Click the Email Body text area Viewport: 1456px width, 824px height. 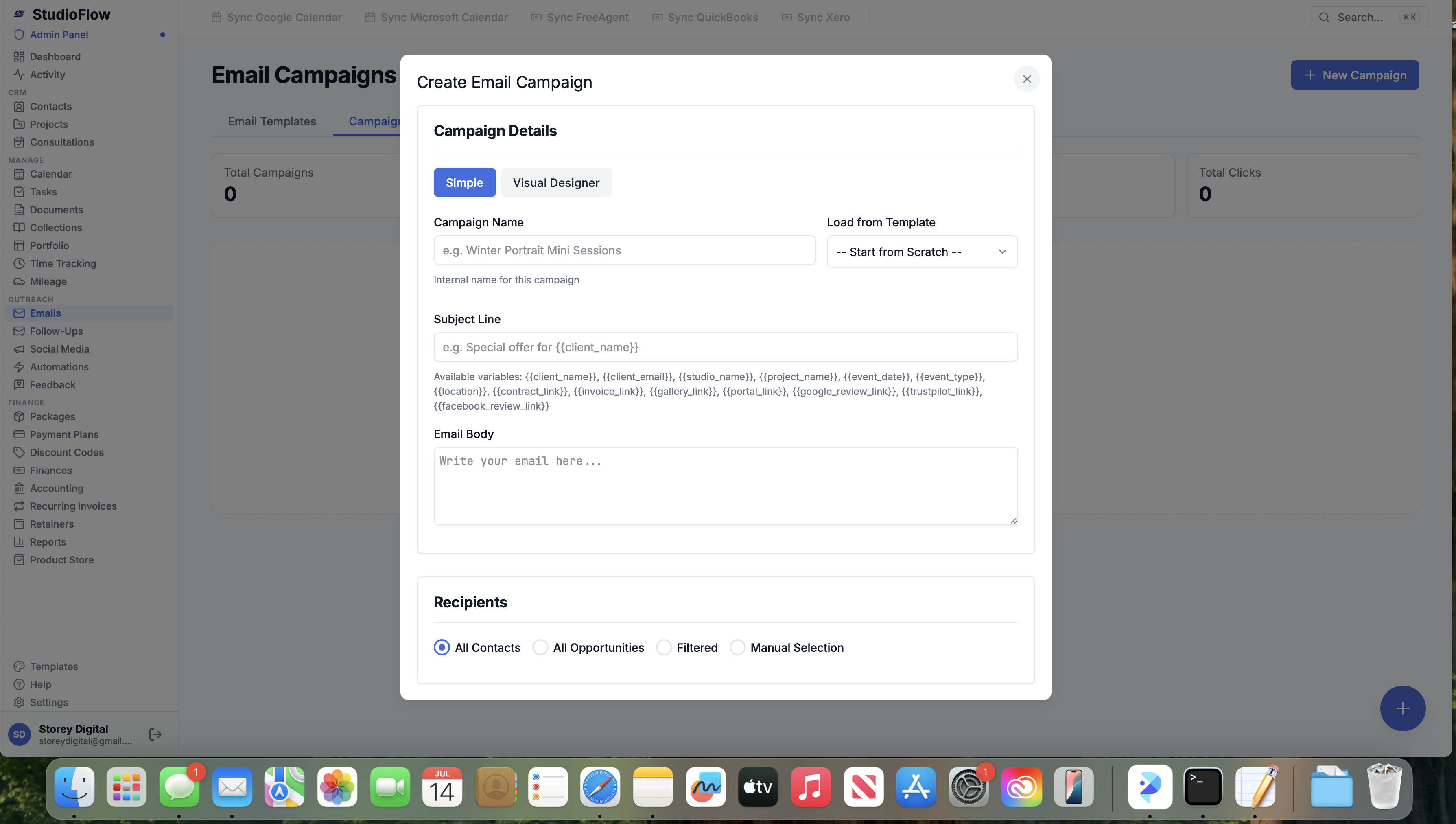[726, 486]
